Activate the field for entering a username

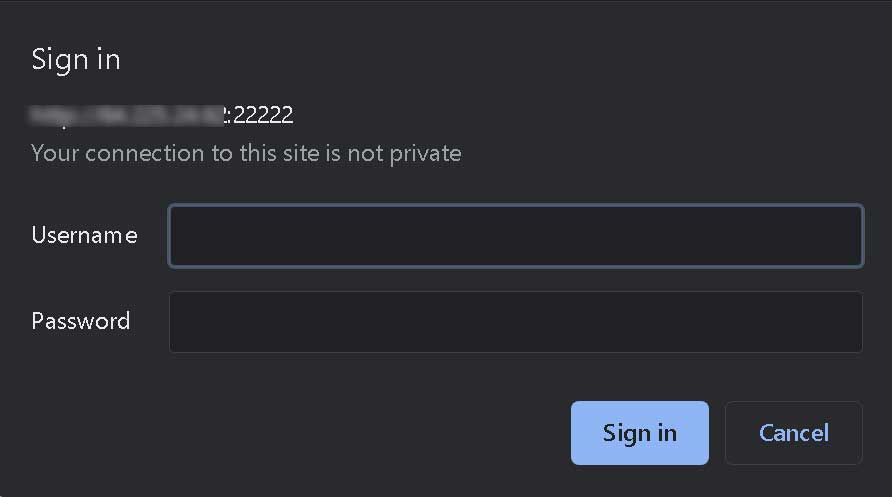[x=515, y=236]
